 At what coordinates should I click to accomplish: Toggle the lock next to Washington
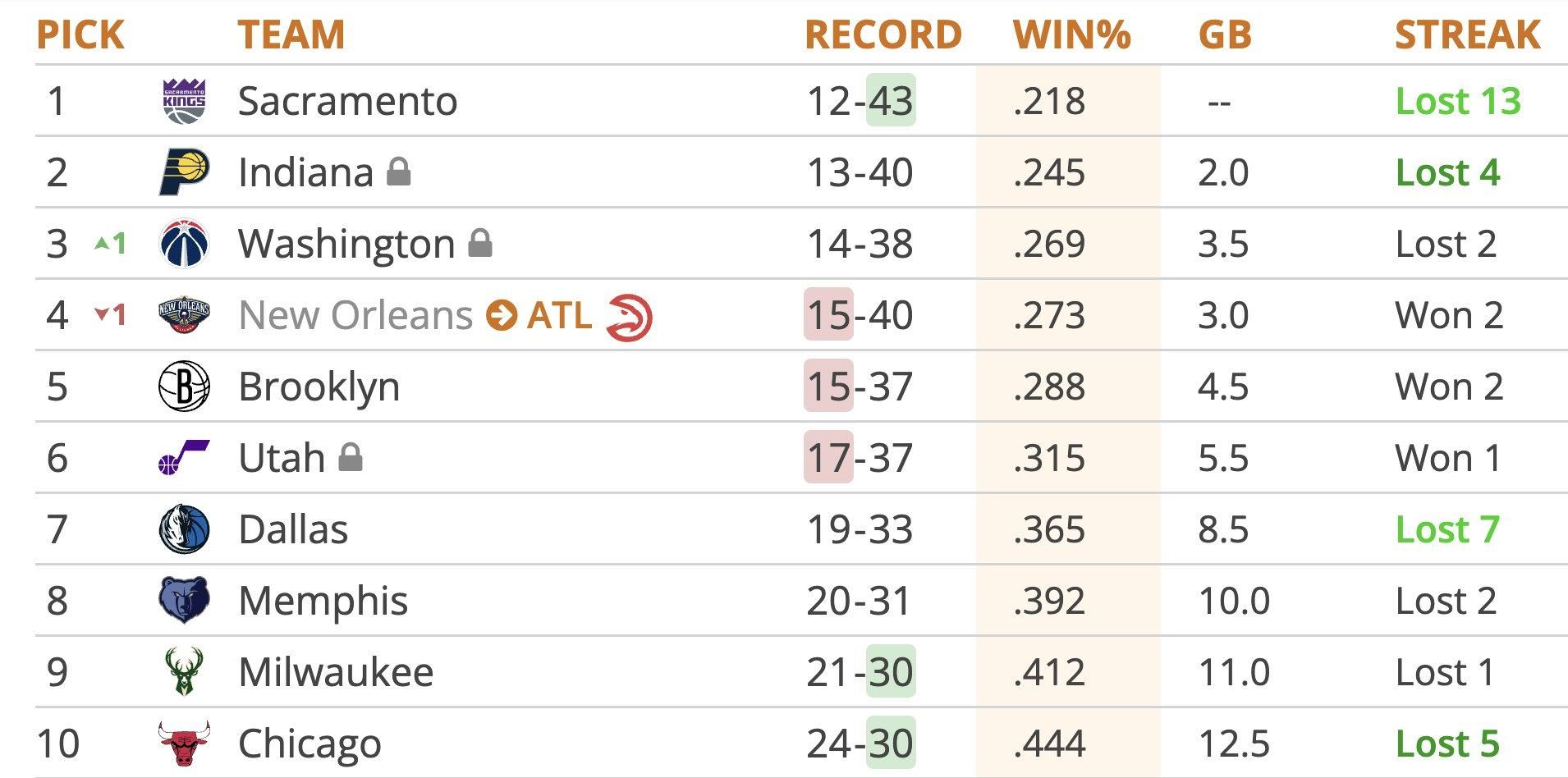479,245
